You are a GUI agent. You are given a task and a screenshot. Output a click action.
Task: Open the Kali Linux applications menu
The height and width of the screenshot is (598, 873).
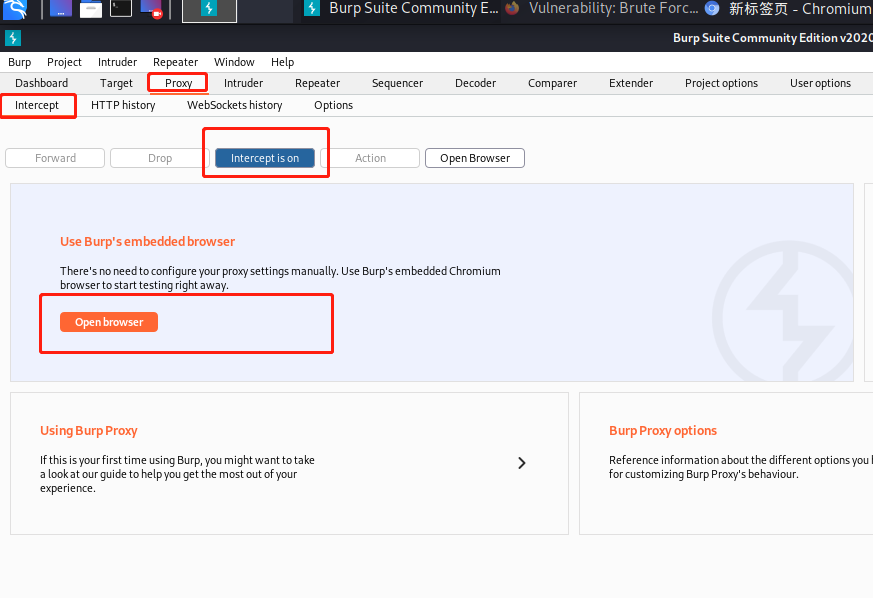click(14, 9)
